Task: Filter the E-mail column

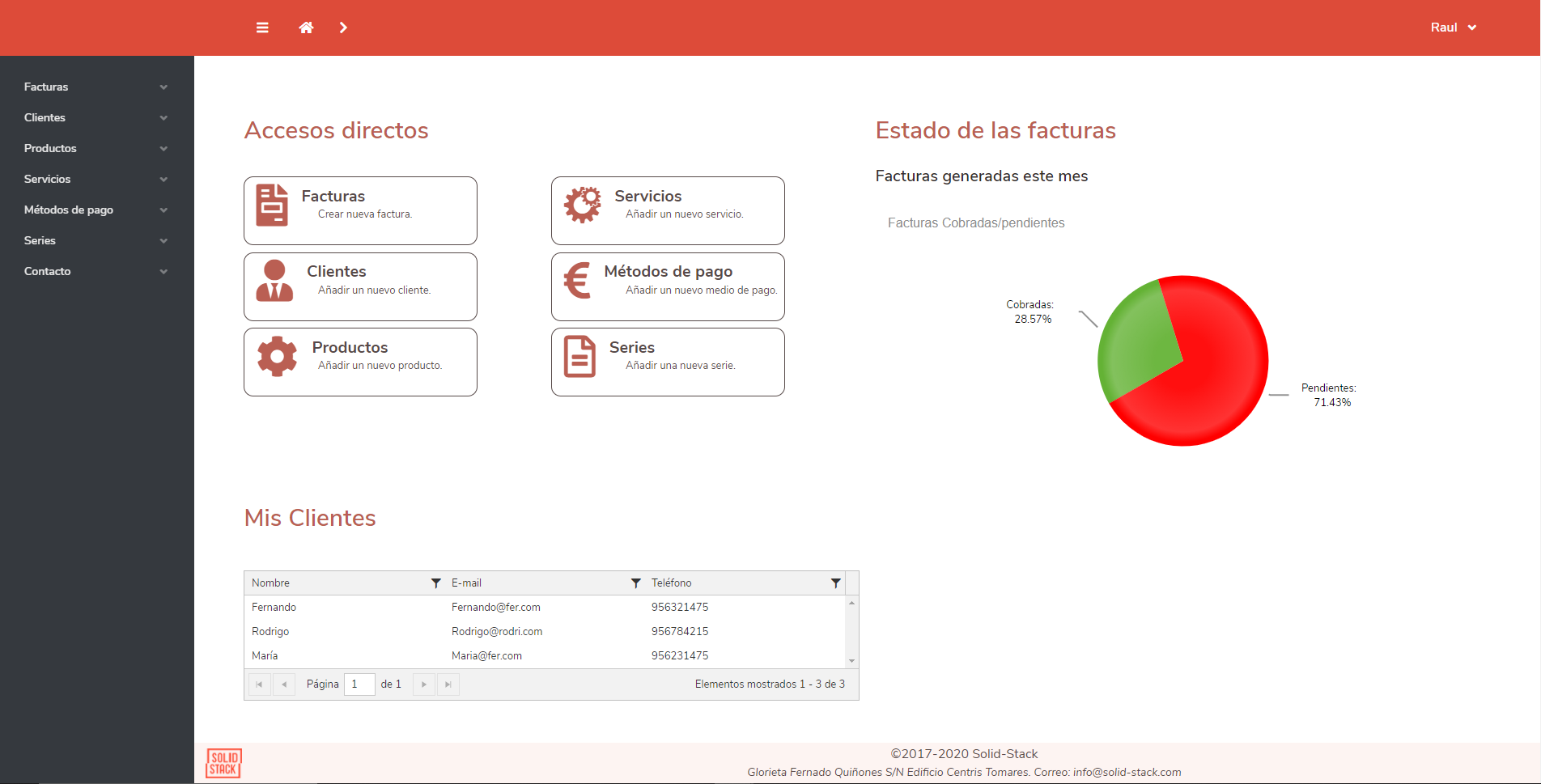Action: click(635, 583)
